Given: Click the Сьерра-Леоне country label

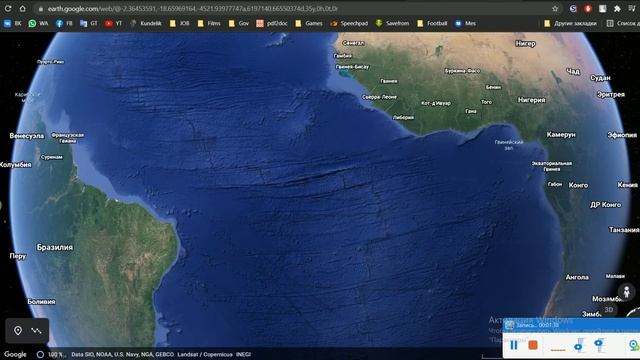Looking at the screenshot, I should pyautogui.click(x=379, y=97).
